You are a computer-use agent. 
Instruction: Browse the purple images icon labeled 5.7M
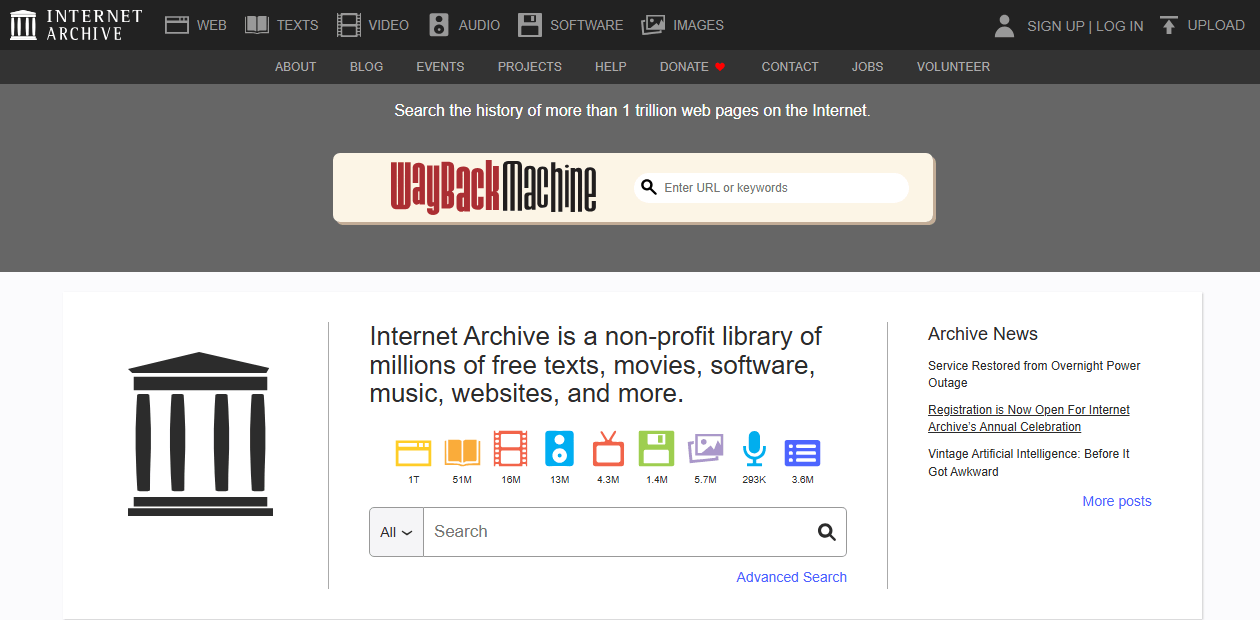[x=705, y=449]
